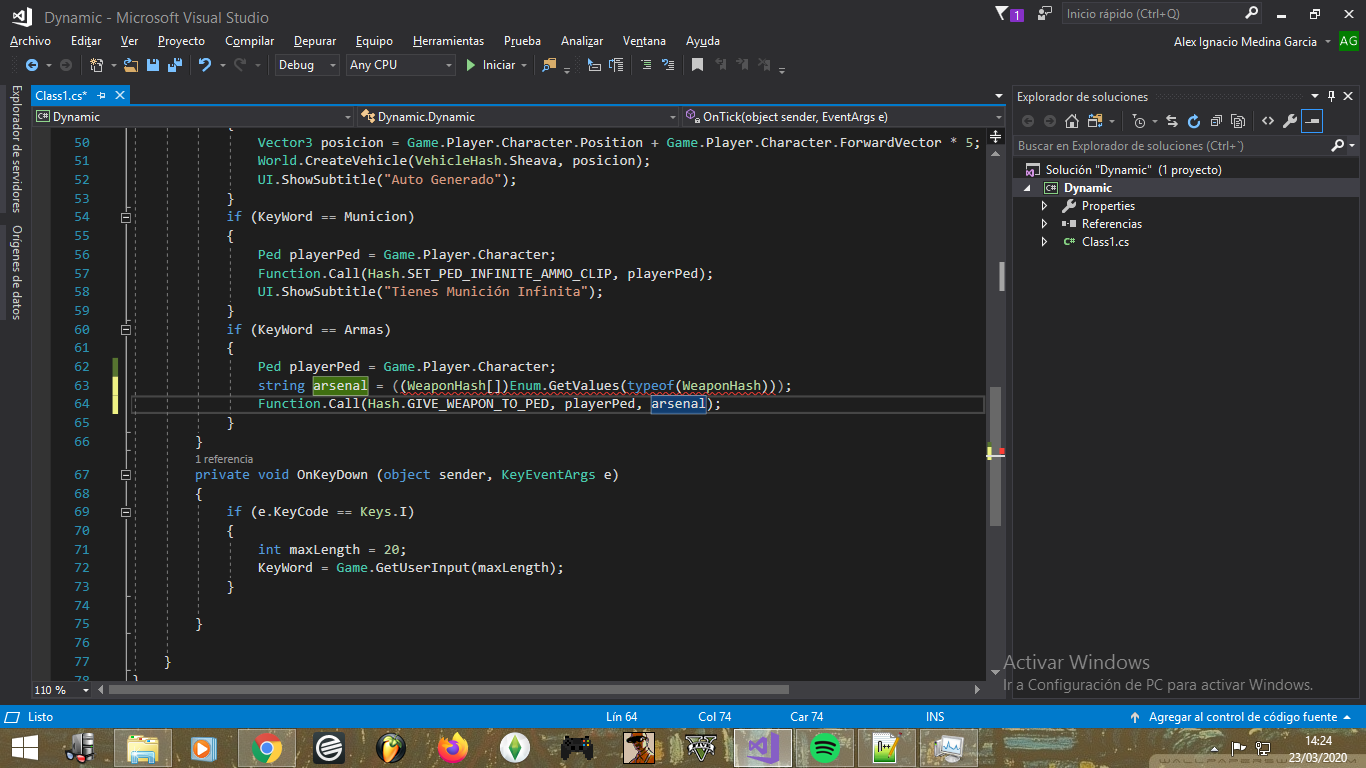
Task: Select the Solución "Dynamic" node
Action: click(x=1133, y=170)
